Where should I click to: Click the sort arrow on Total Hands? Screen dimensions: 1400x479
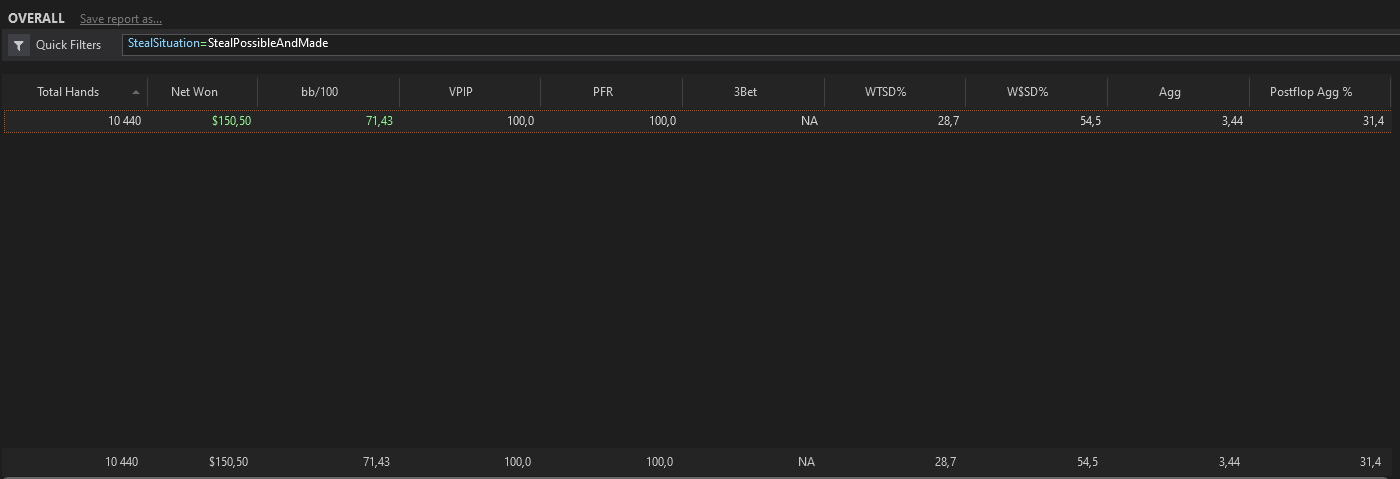[135, 92]
